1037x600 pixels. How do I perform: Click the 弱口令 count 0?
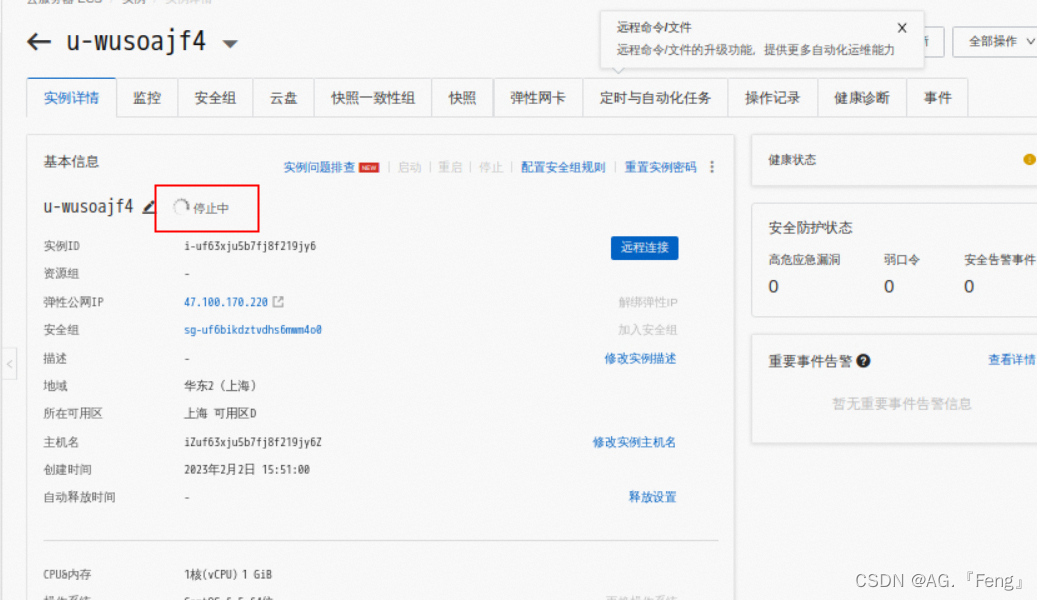[x=889, y=286]
